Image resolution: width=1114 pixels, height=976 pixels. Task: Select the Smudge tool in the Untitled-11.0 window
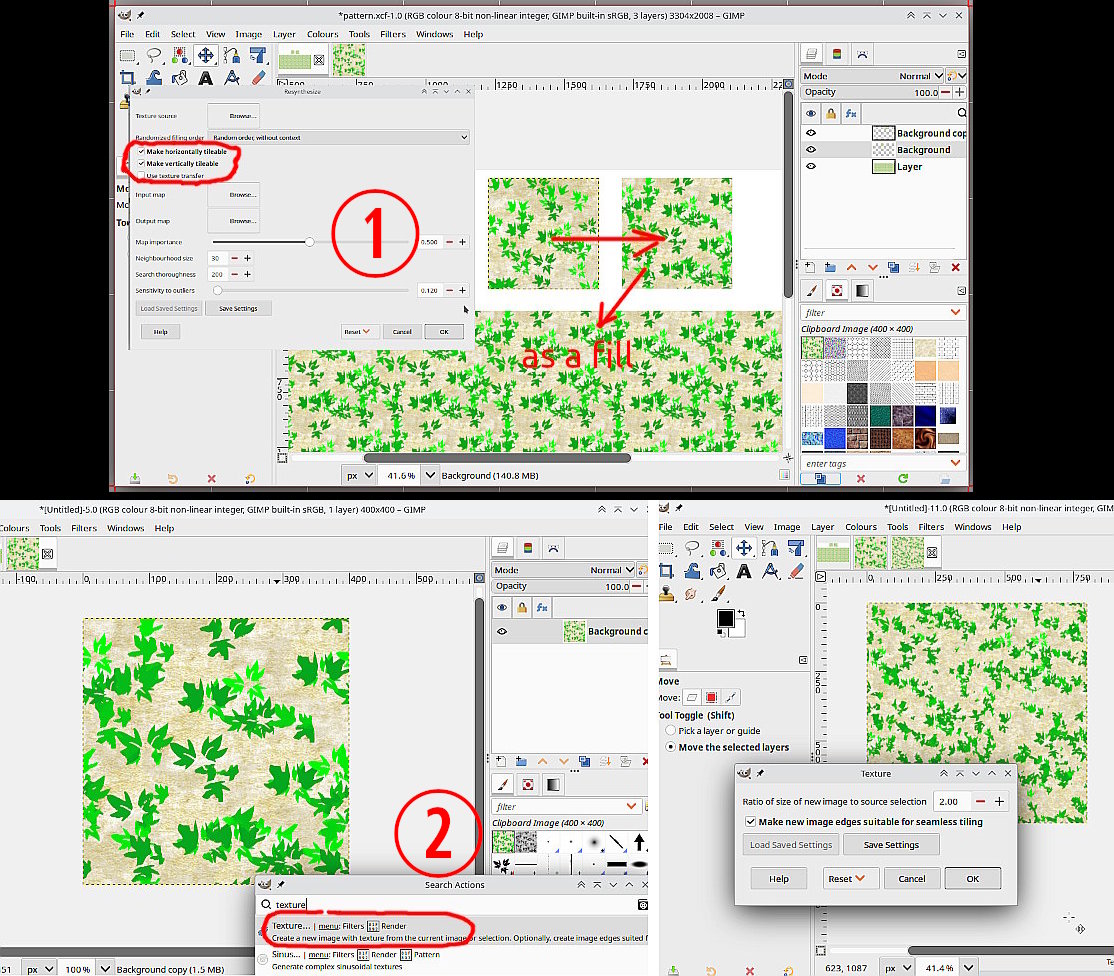click(x=692, y=593)
